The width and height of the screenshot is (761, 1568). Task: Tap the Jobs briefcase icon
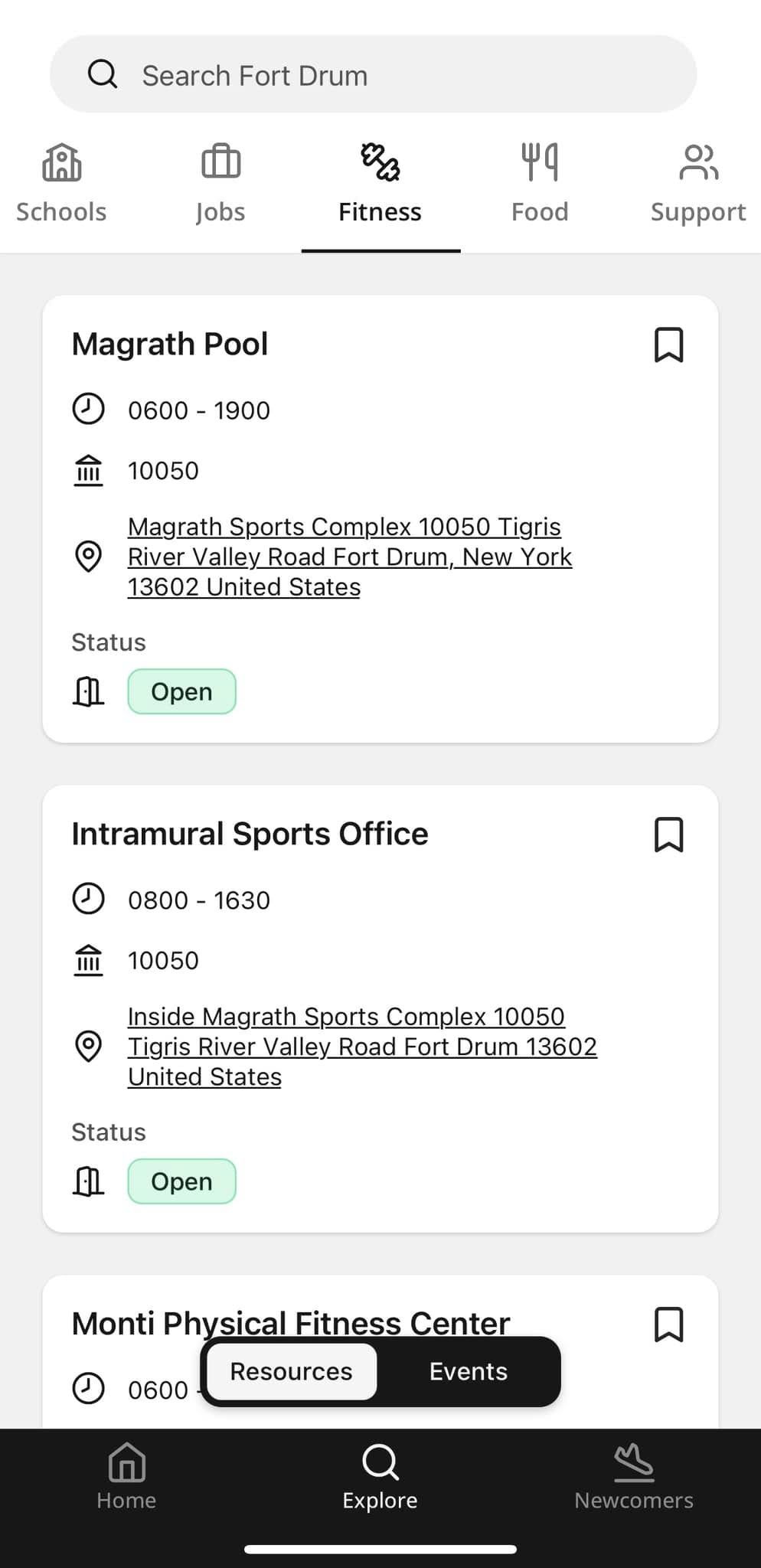coord(220,162)
